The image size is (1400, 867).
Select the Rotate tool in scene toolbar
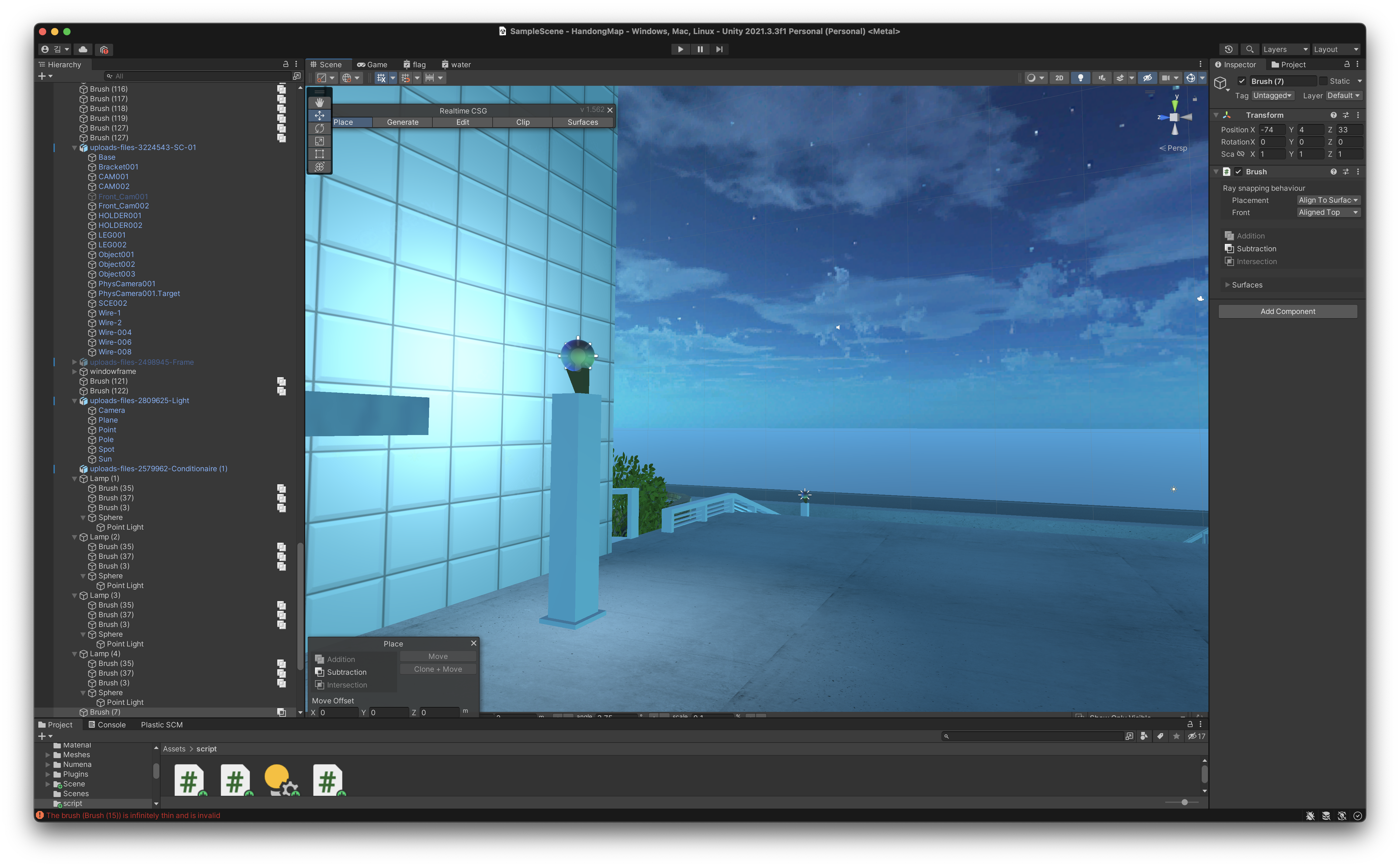click(x=319, y=128)
